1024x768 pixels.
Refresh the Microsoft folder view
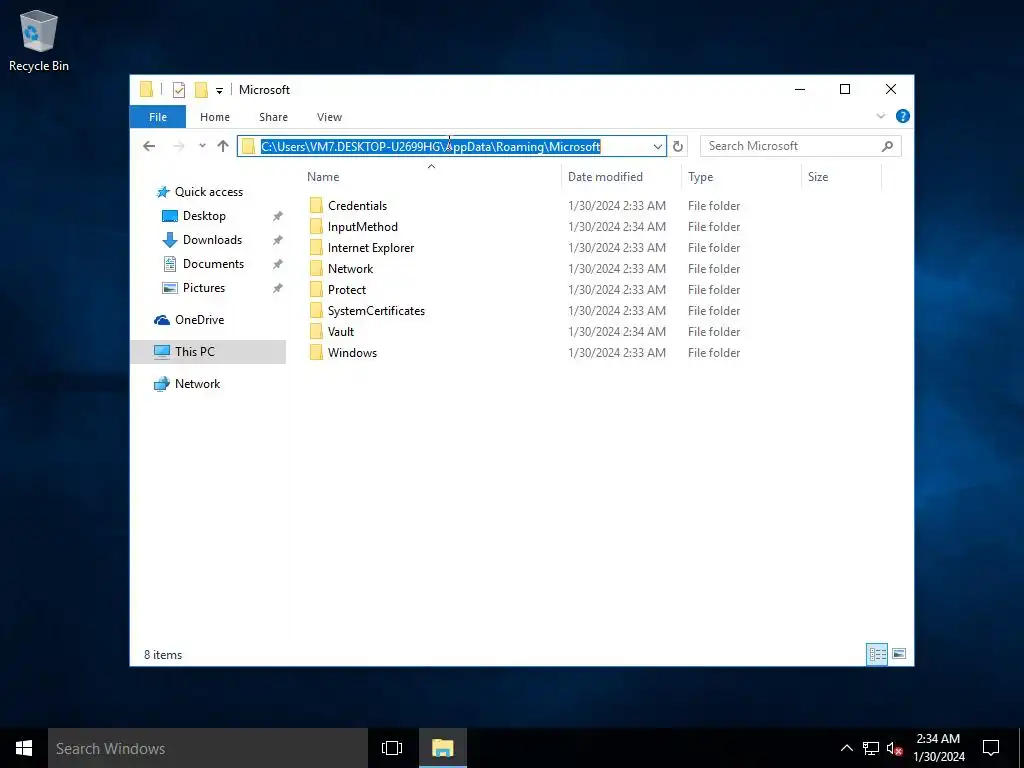coord(678,146)
